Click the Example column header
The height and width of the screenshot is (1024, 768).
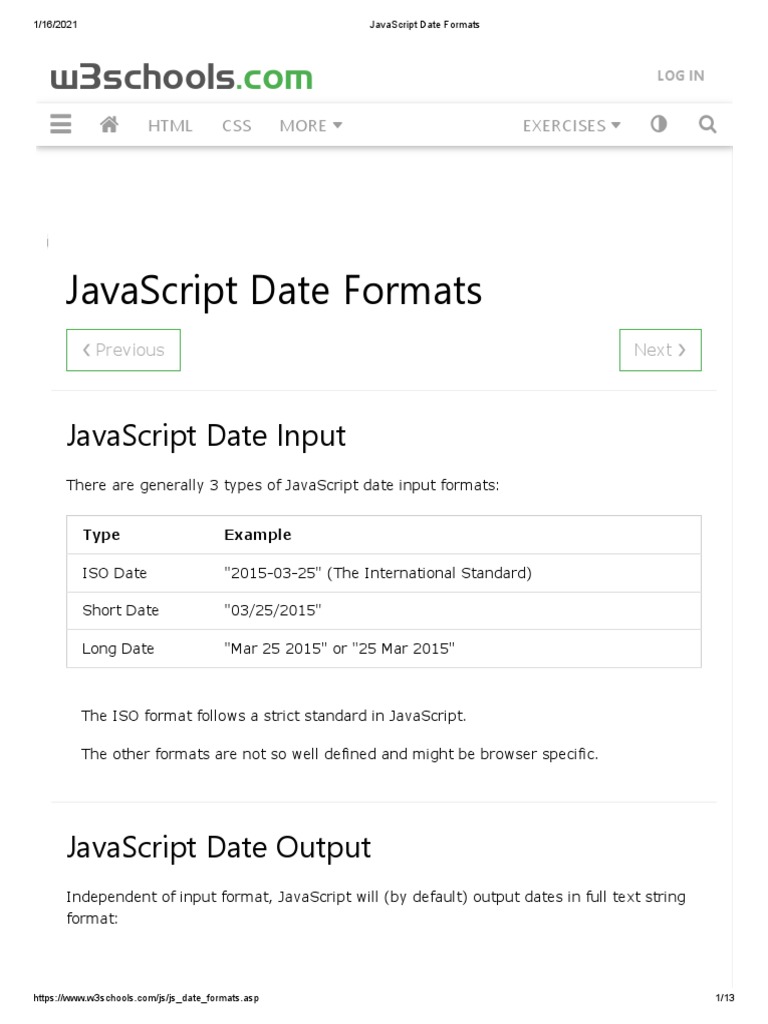[258, 535]
